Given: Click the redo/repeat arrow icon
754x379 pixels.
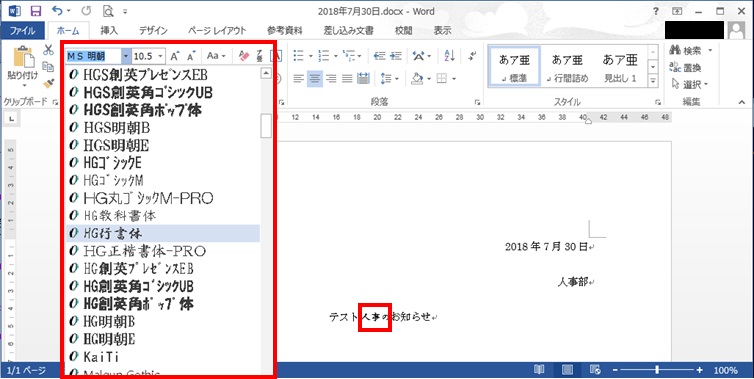Looking at the screenshot, I should coord(86,11).
